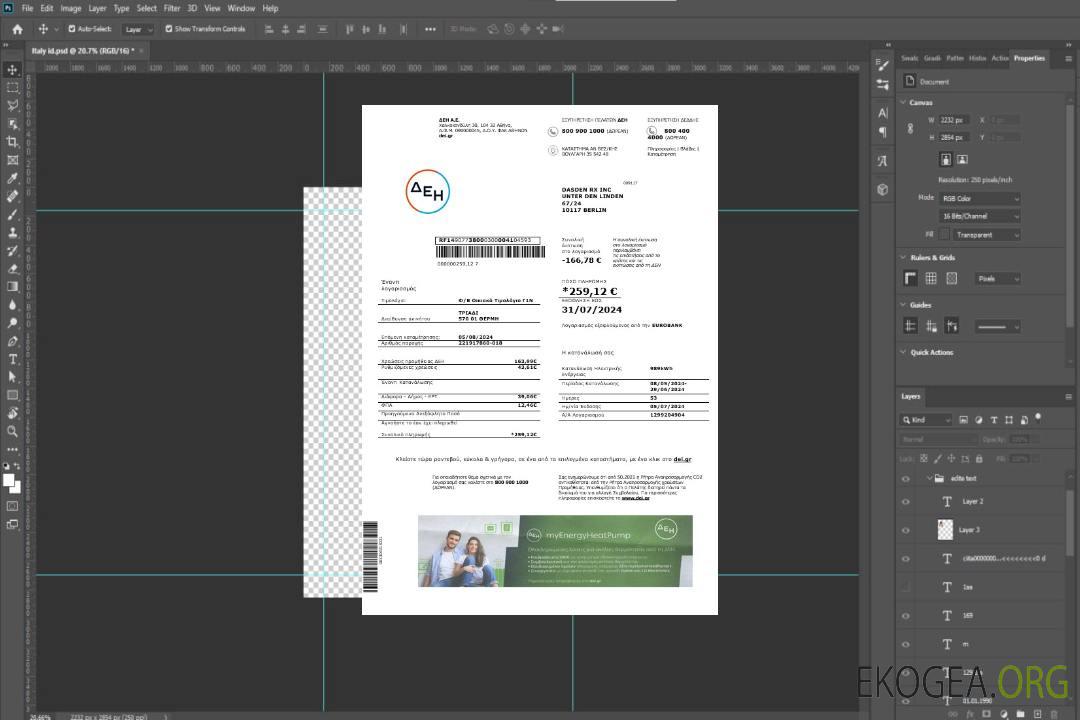This screenshot has height=720, width=1080.
Task: Collapse the Canvas section
Action: click(x=903, y=103)
